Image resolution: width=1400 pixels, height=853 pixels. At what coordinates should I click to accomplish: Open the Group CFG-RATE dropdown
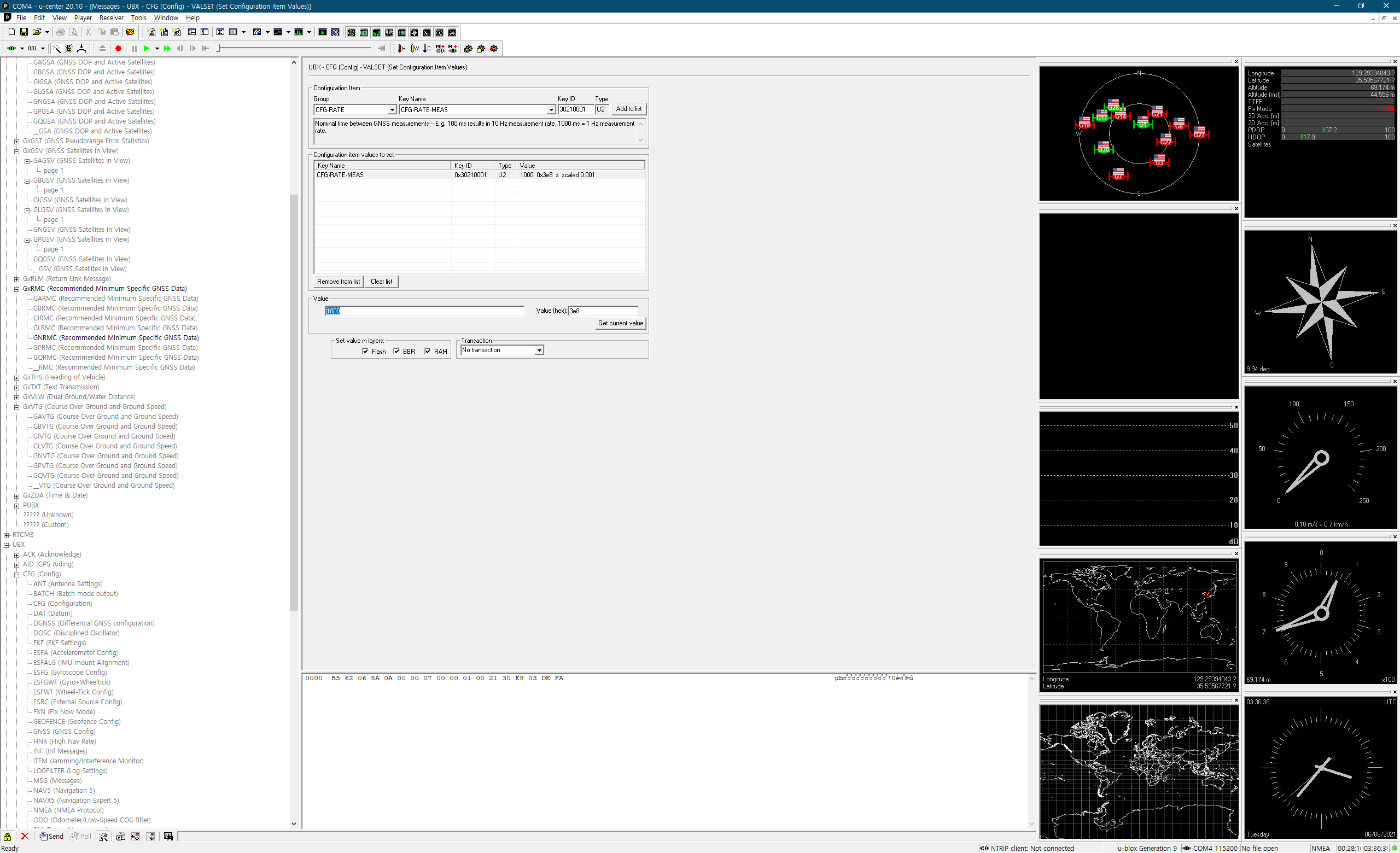[x=392, y=109]
